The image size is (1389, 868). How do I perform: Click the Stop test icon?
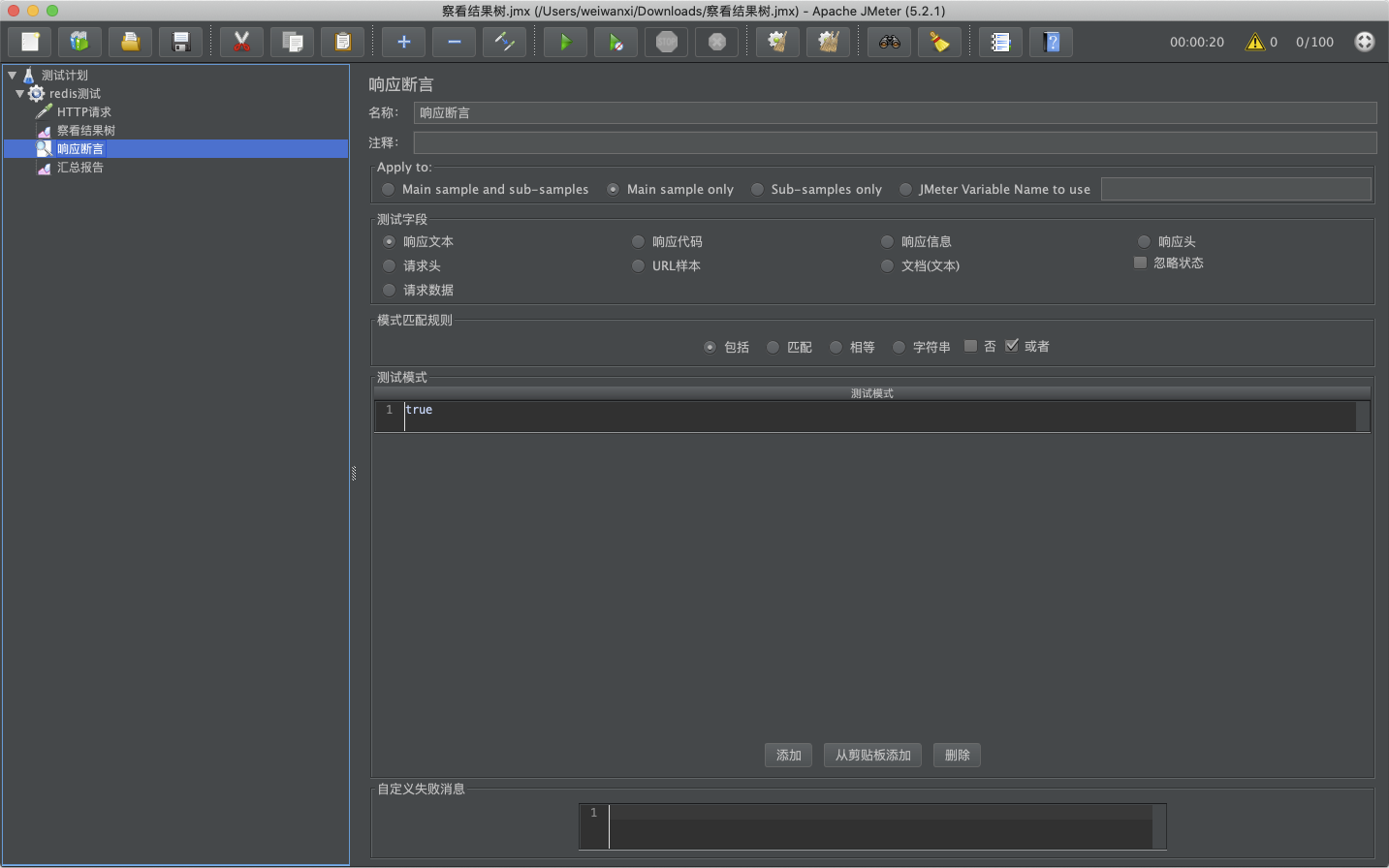point(667,42)
